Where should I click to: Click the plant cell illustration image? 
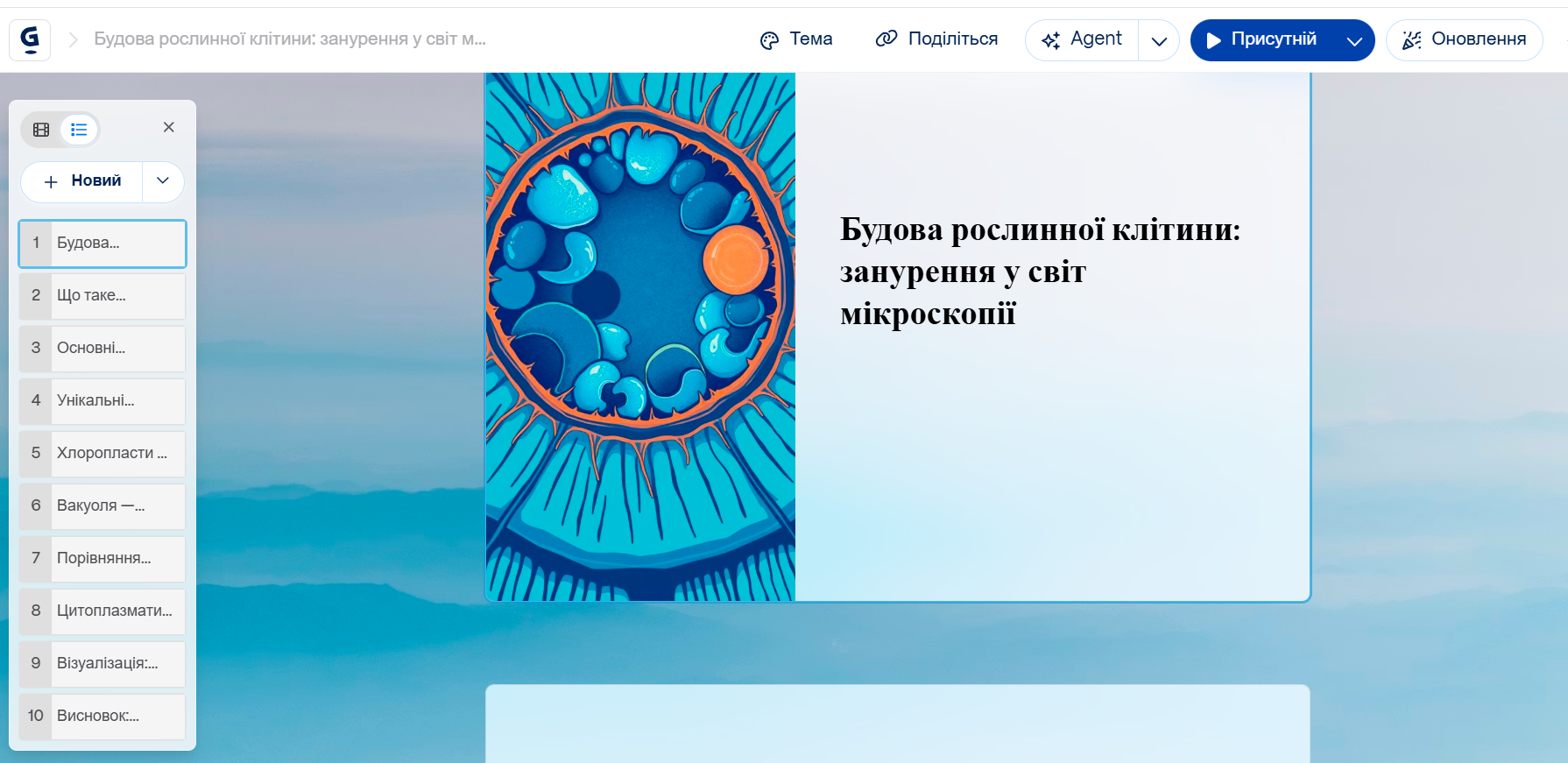click(x=640, y=337)
